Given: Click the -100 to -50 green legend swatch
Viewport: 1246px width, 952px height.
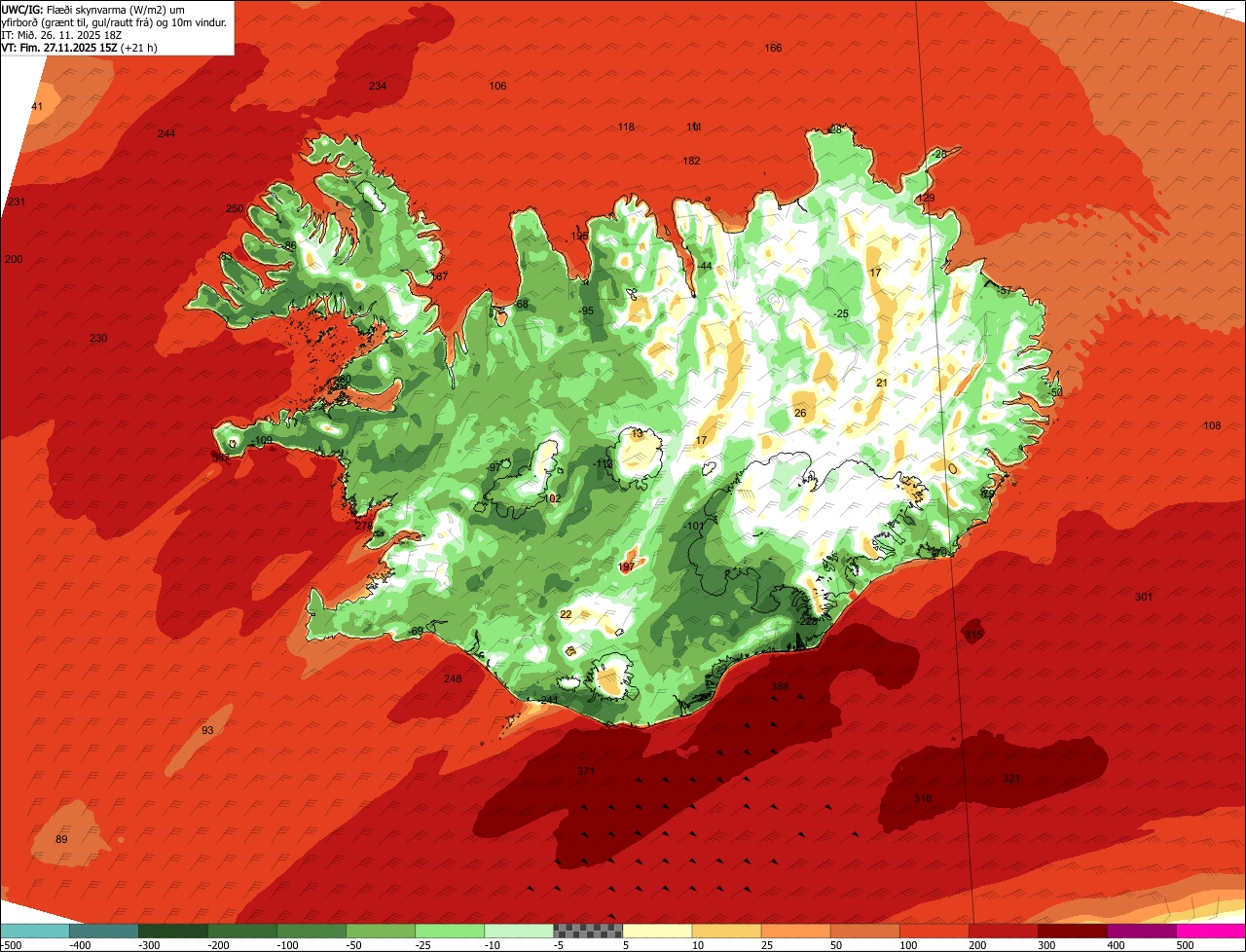Looking at the screenshot, I should tap(311, 932).
